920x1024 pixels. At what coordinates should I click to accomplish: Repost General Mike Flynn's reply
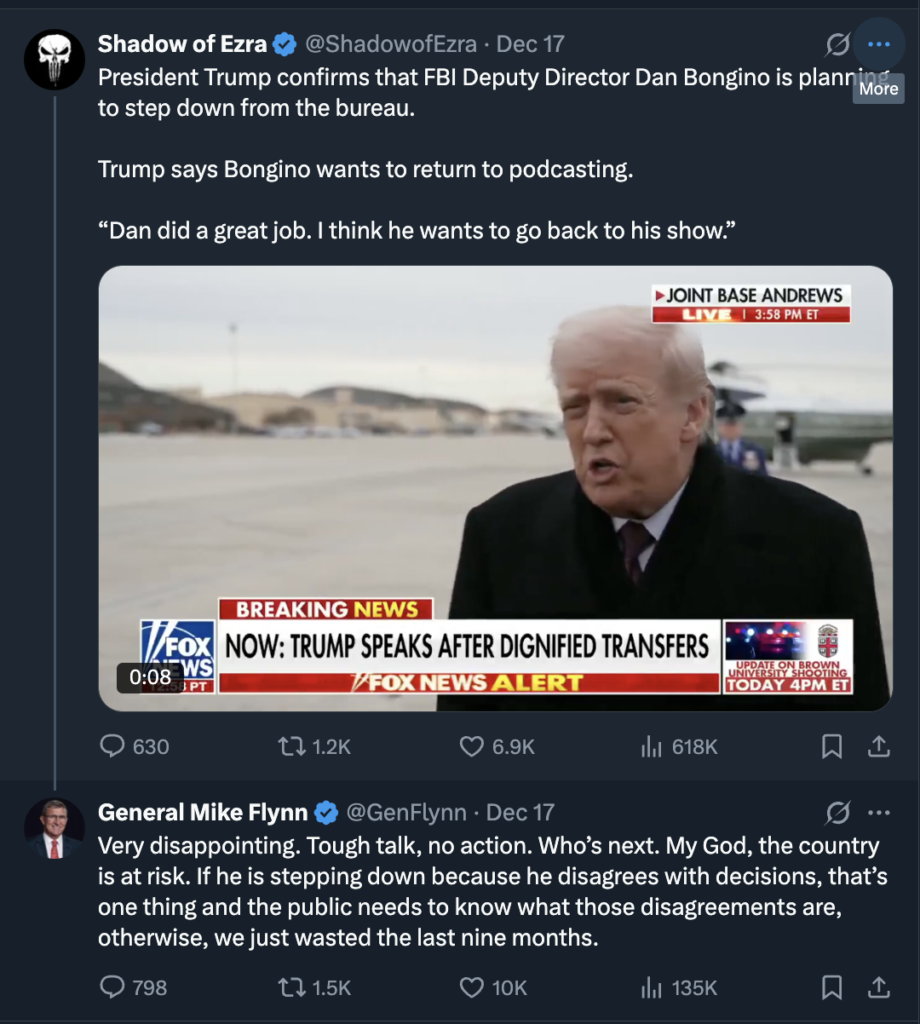[x=291, y=988]
